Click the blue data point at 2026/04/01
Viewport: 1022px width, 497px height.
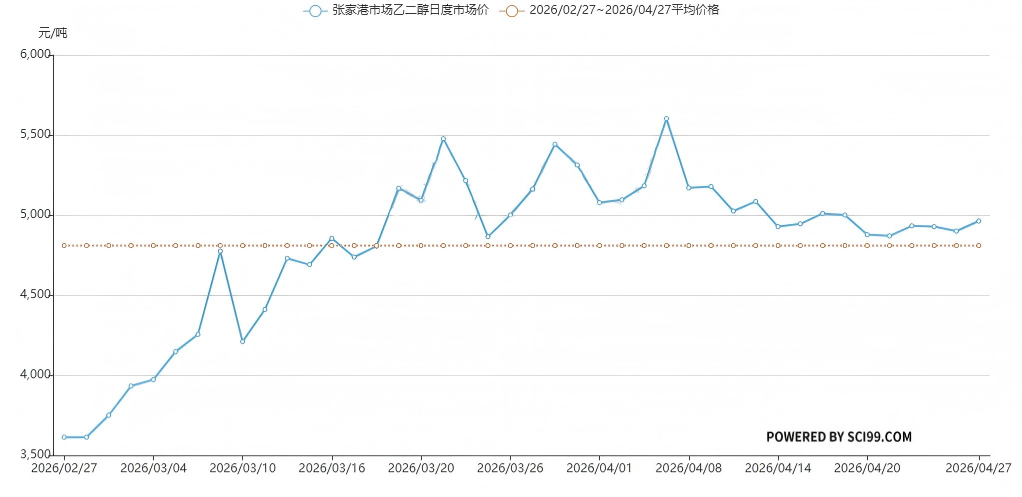tap(599, 202)
